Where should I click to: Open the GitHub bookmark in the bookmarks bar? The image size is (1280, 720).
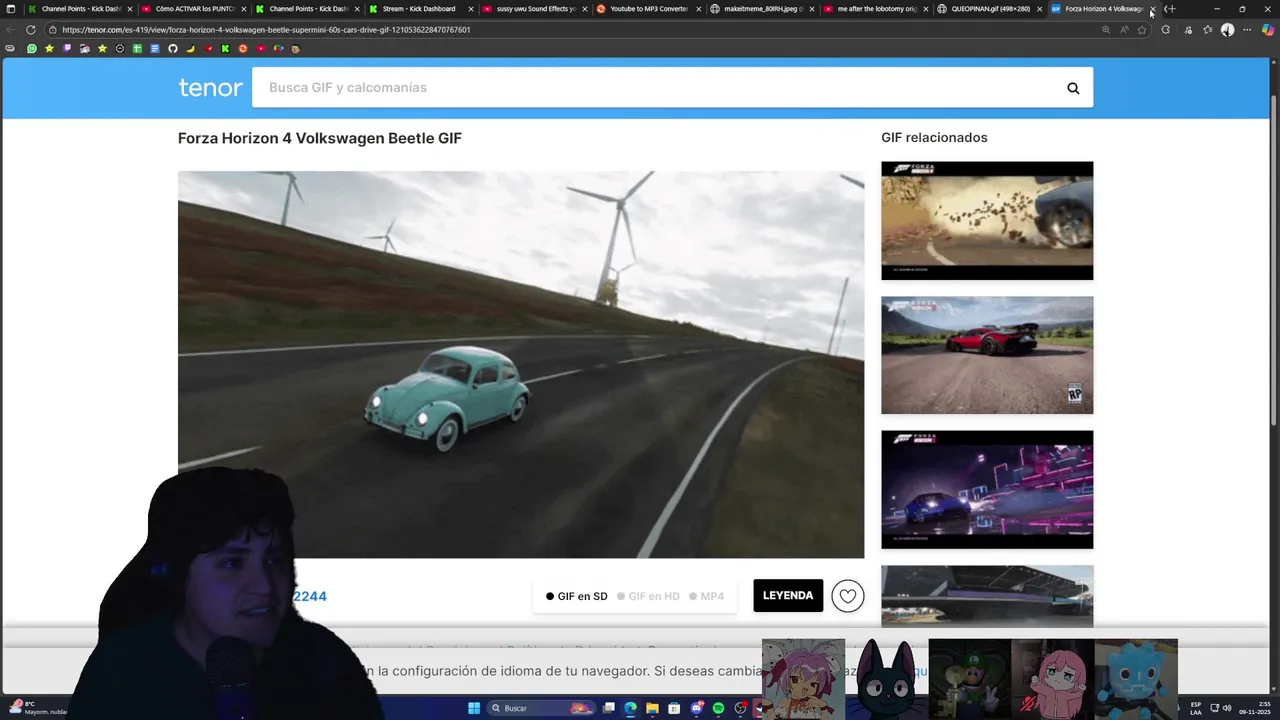[x=172, y=49]
